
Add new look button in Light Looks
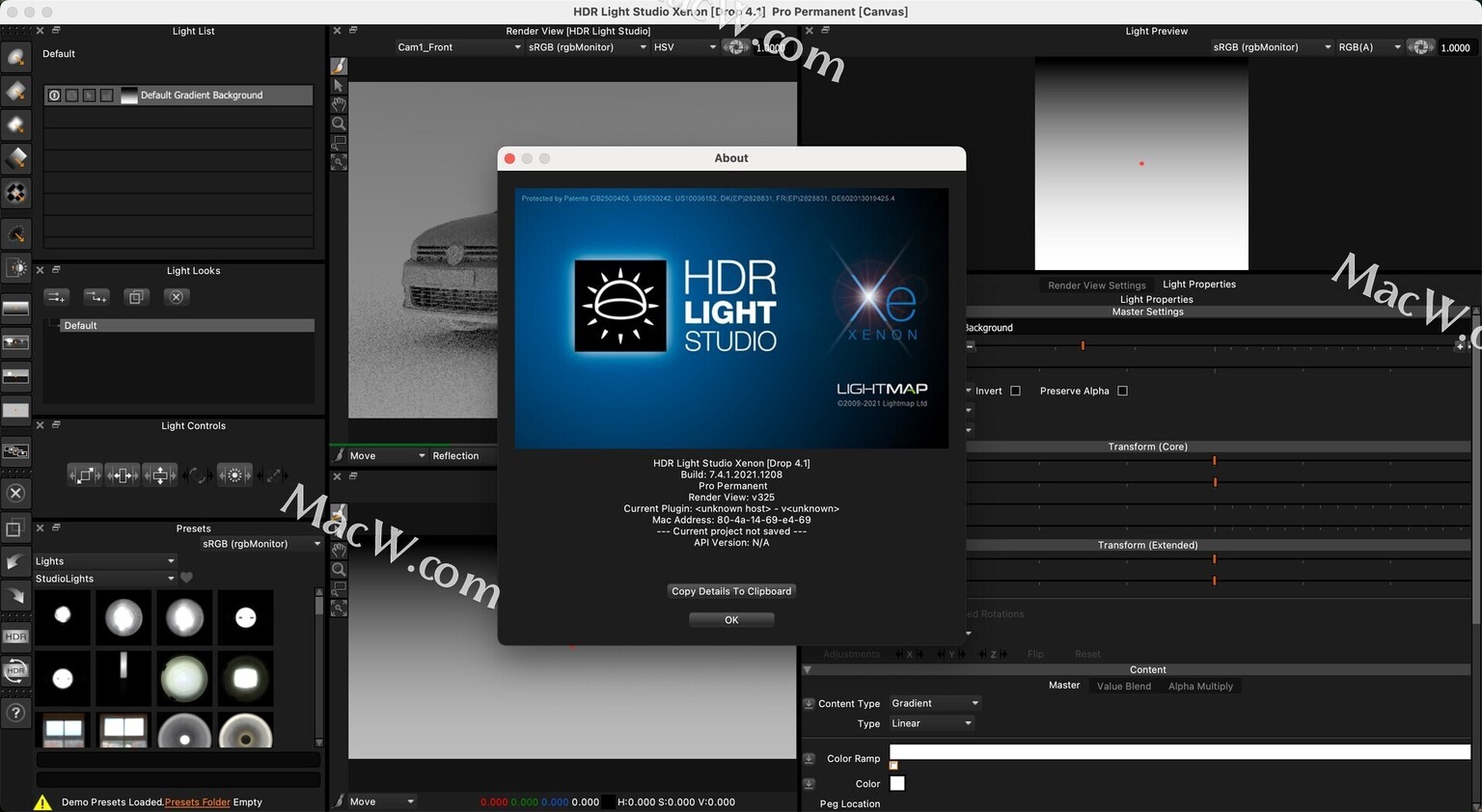[57, 297]
